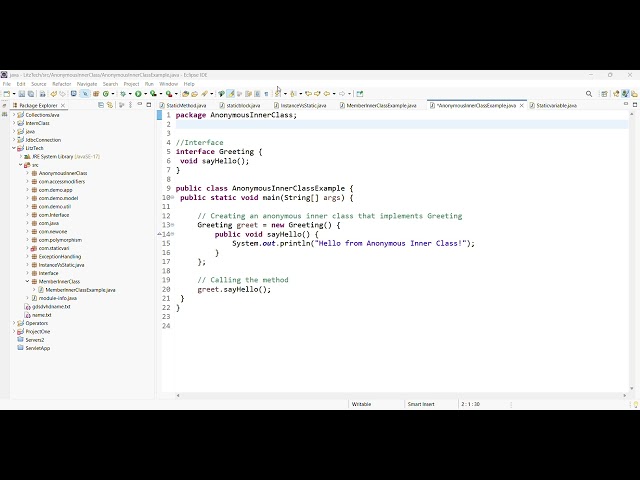The image size is (640, 480).
Task: Open dropdown arrow next to Run button
Action: coord(146,94)
